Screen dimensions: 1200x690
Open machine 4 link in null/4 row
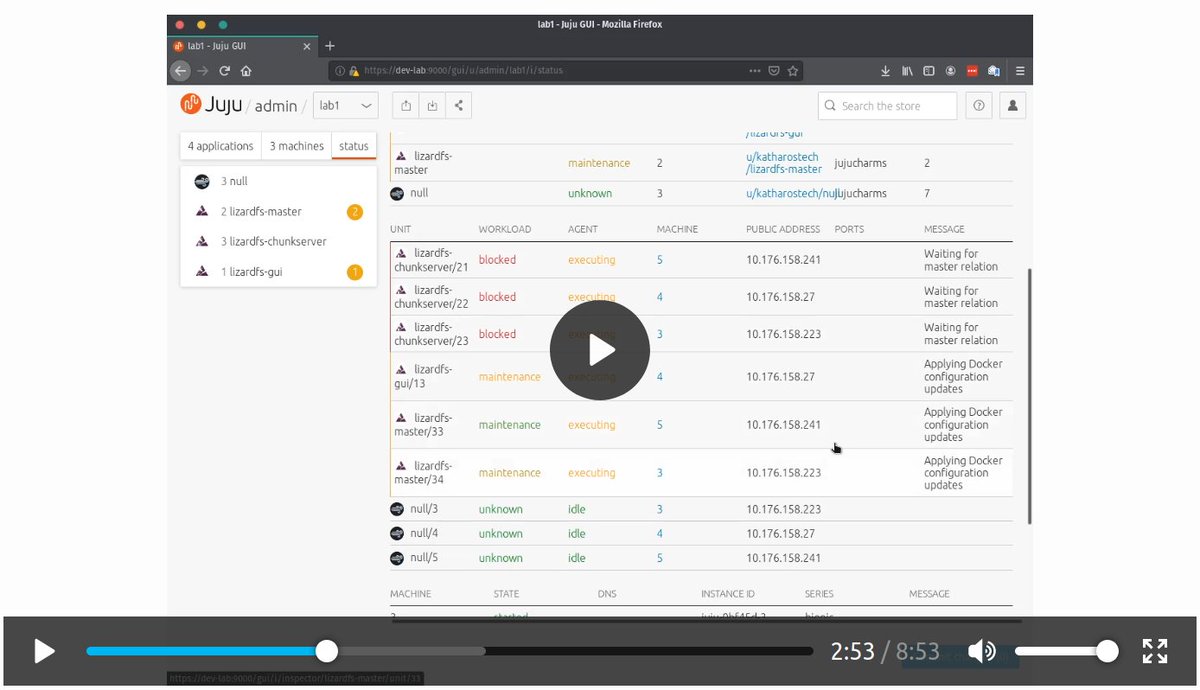tap(660, 534)
